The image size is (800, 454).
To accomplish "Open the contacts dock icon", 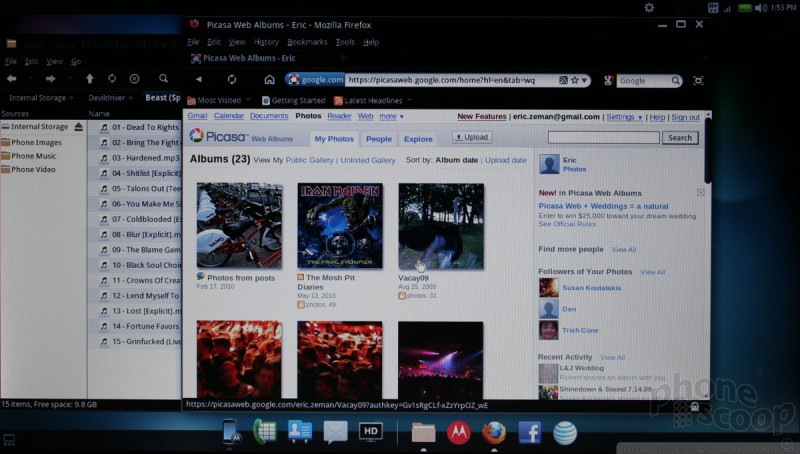I will [299, 432].
